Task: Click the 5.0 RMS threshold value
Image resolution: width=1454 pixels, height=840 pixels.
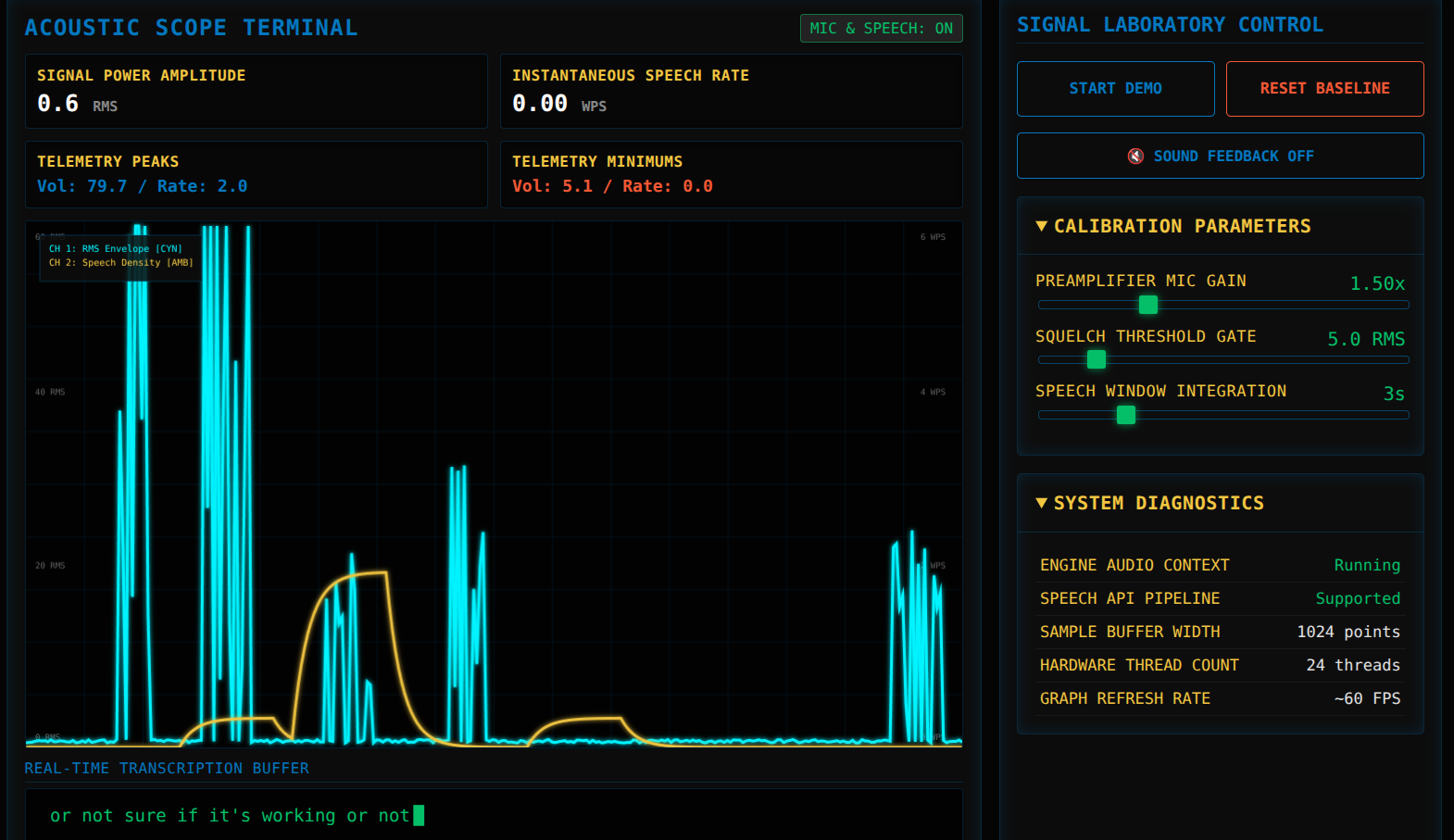Action: 1366,339
